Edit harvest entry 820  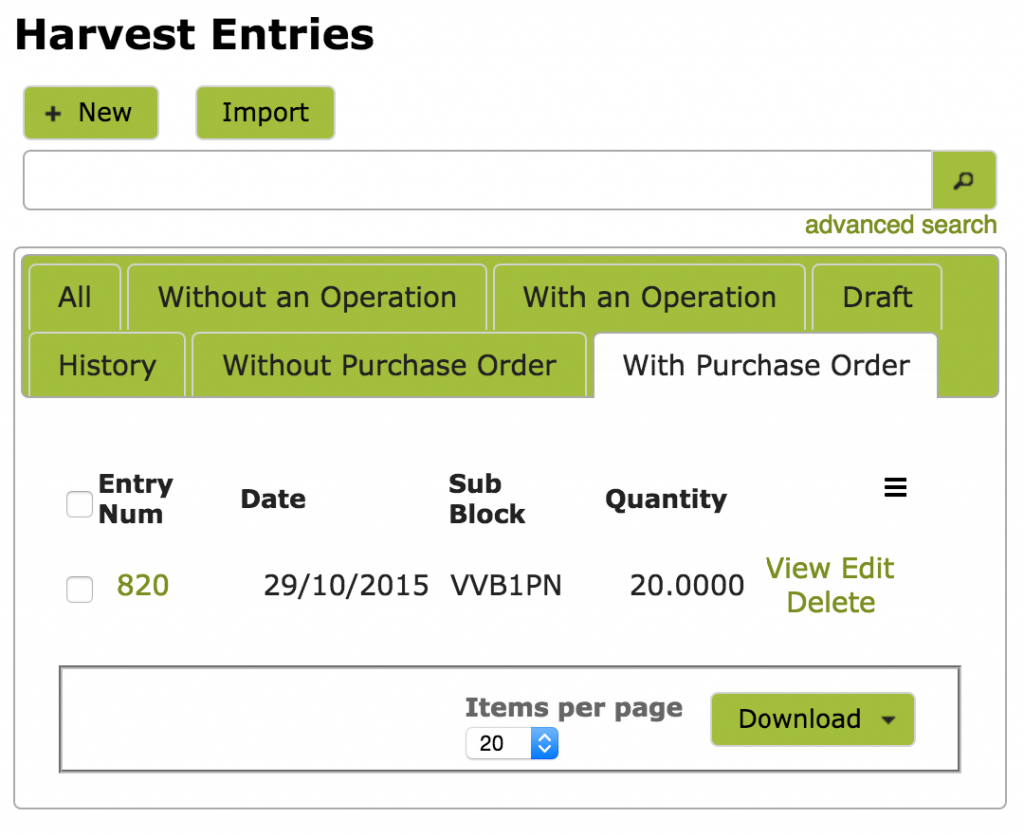click(x=868, y=568)
